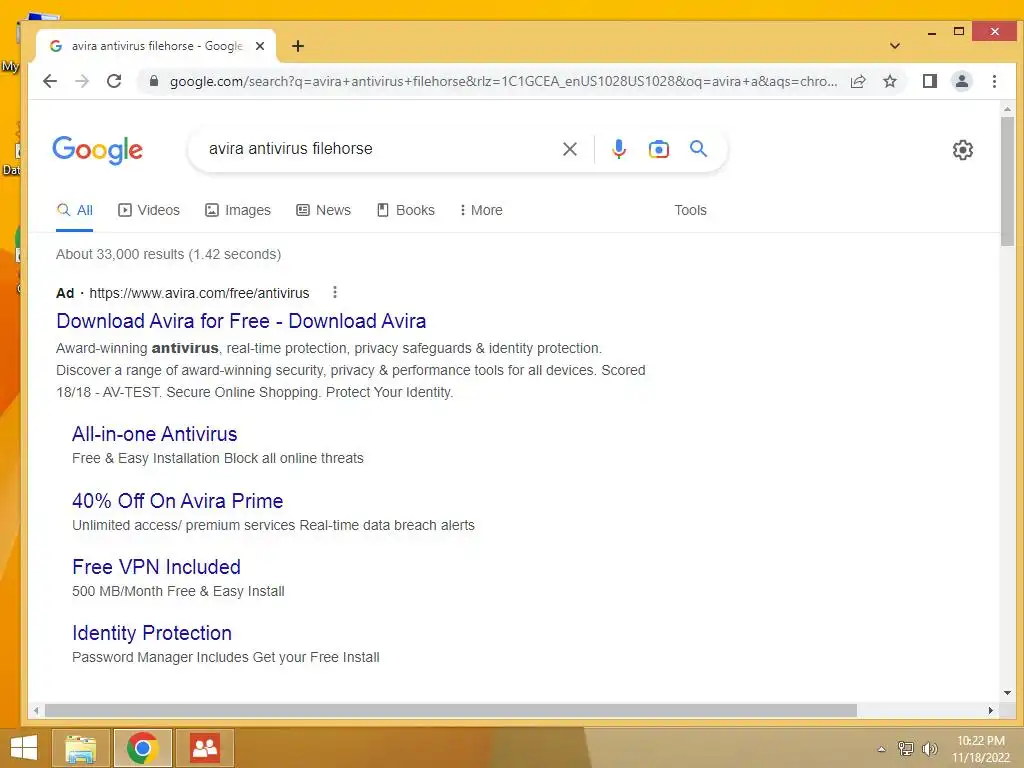View site security lock info

pyautogui.click(x=154, y=81)
